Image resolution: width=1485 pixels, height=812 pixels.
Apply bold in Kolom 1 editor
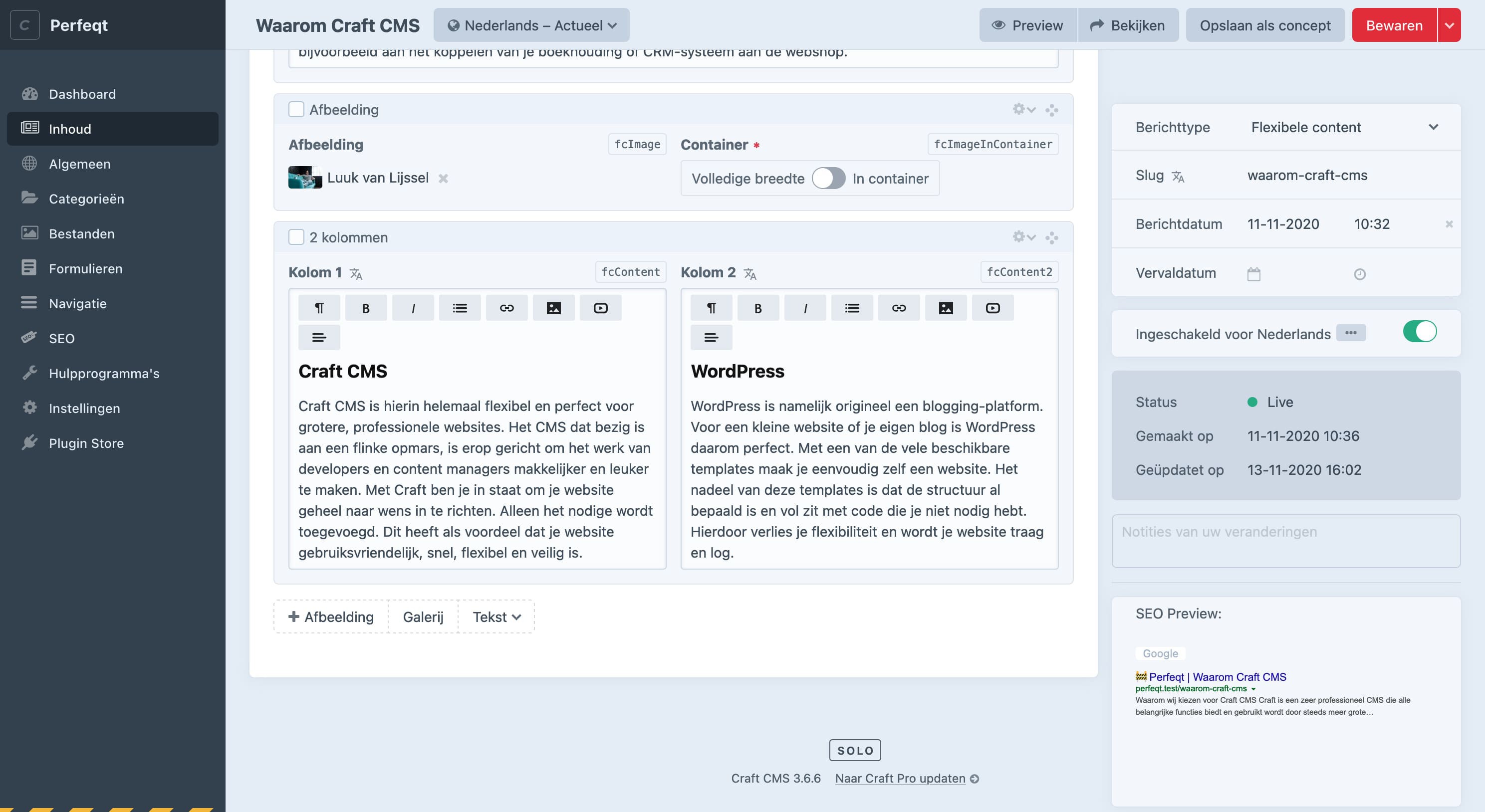[365, 308]
